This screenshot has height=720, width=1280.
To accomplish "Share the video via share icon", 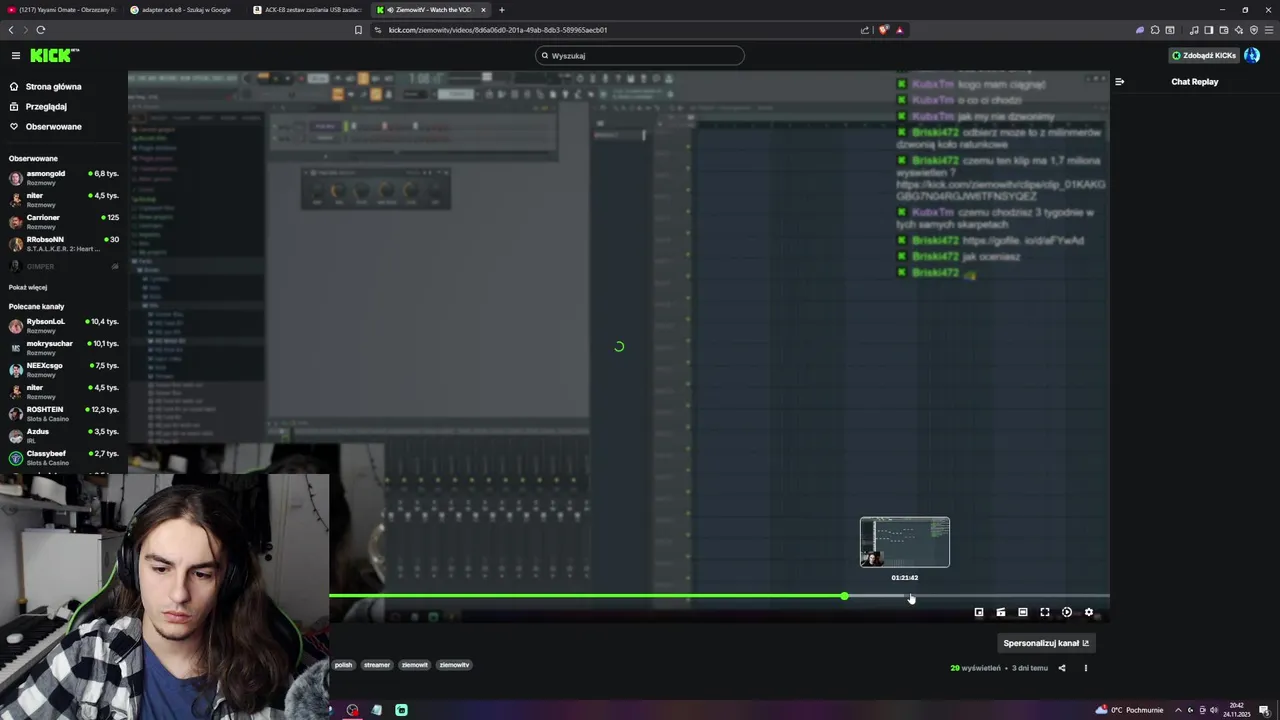I will pyautogui.click(x=1062, y=668).
